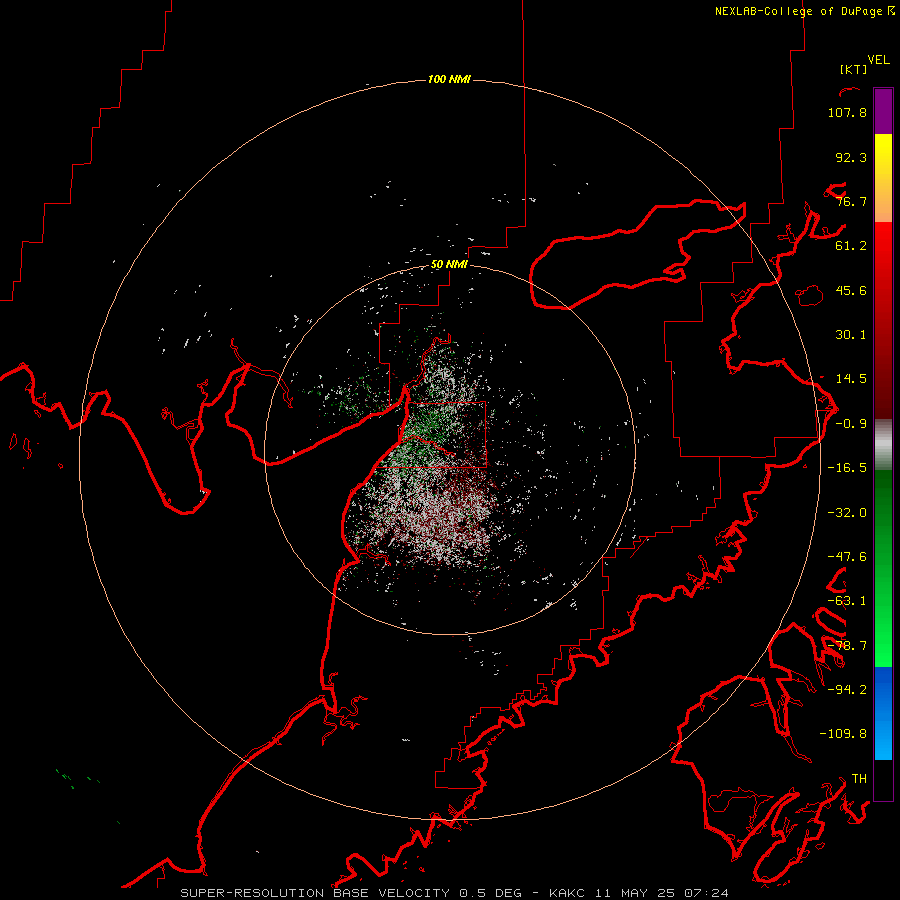The height and width of the screenshot is (900, 900).
Task: Click the 92.3 velocity scale value
Action: 851,157
